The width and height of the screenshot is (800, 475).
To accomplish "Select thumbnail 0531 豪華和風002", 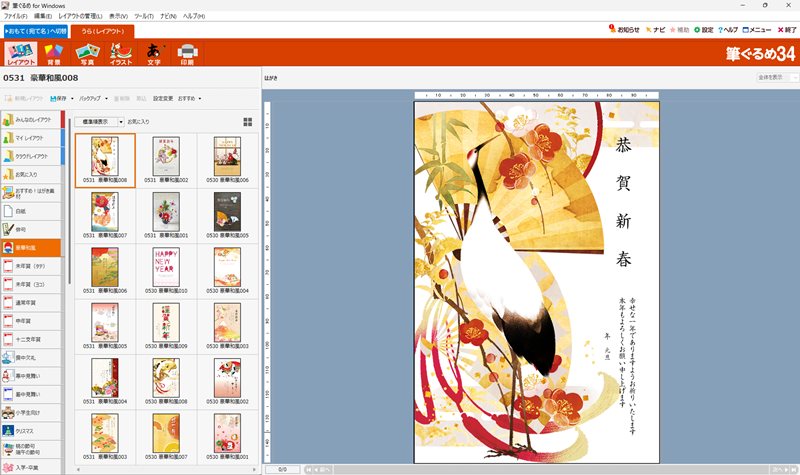I will tap(166, 160).
